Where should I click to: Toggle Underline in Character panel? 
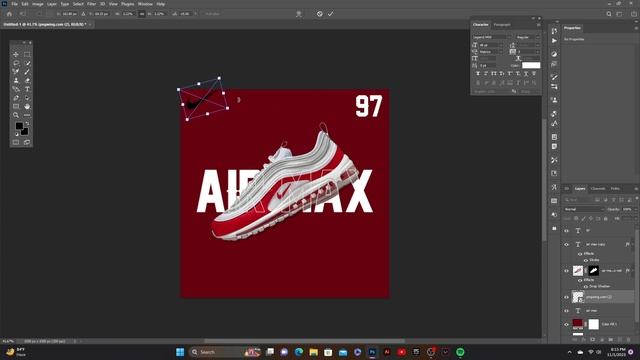point(526,74)
